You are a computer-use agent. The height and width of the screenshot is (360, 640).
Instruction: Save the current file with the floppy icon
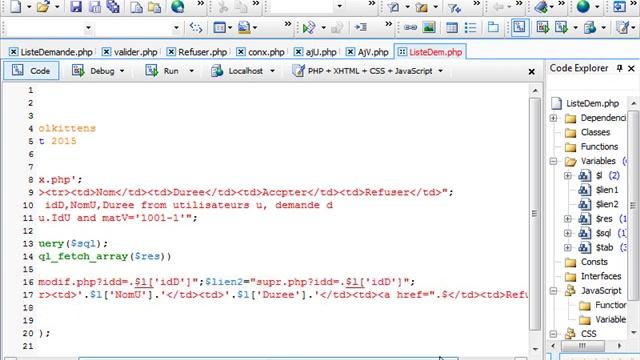coord(76,7)
